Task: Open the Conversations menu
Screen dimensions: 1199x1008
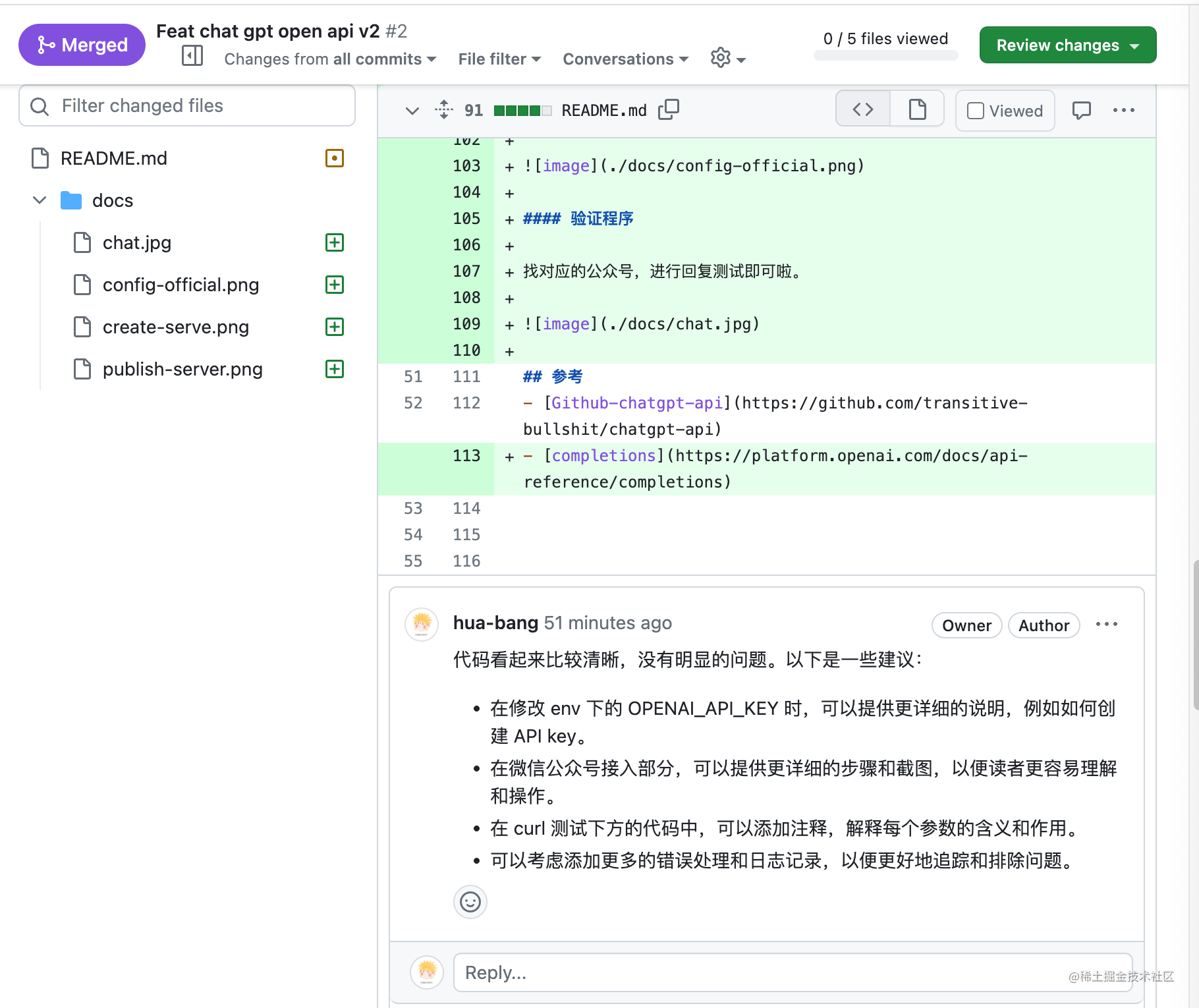Action: (x=624, y=59)
